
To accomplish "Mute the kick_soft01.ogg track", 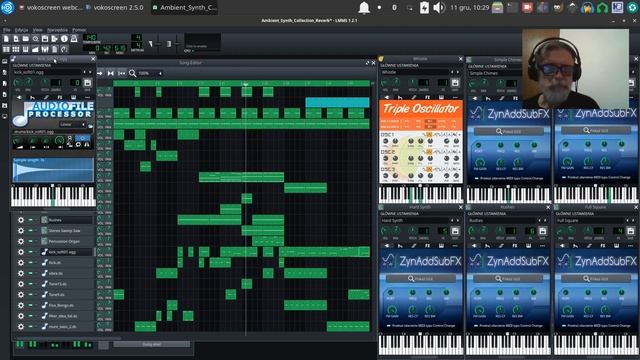I will 31,252.
